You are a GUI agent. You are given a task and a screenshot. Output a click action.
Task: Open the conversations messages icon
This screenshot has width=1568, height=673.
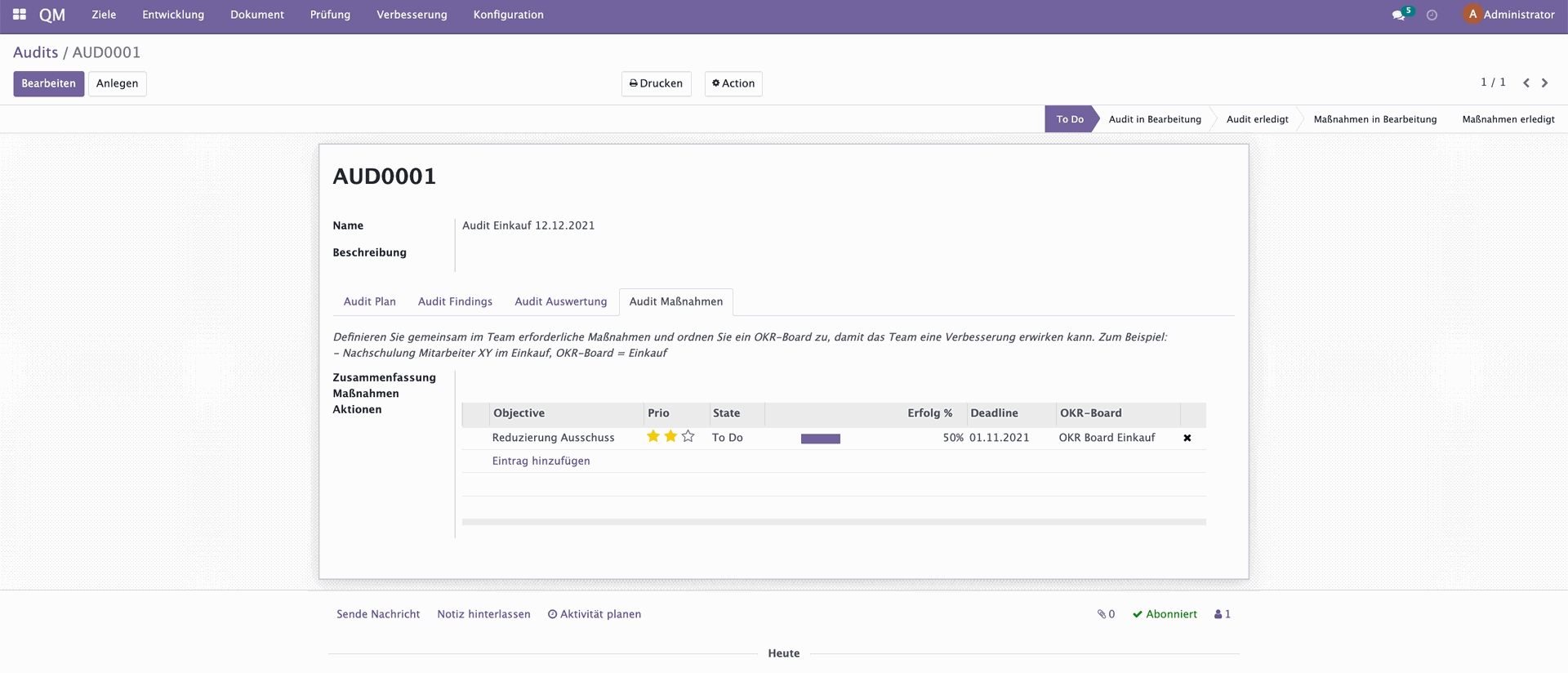[x=1398, y=15]
